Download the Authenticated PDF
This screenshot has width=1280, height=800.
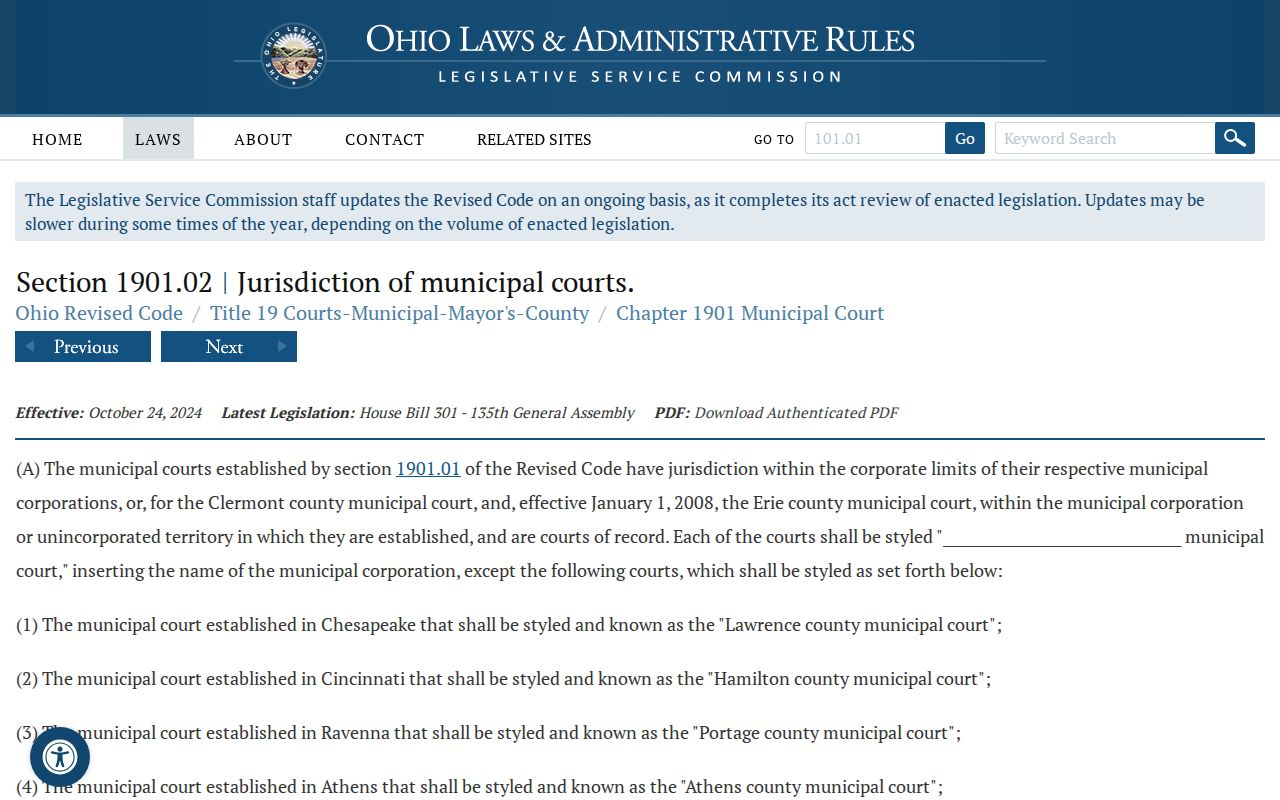(796, 412)
